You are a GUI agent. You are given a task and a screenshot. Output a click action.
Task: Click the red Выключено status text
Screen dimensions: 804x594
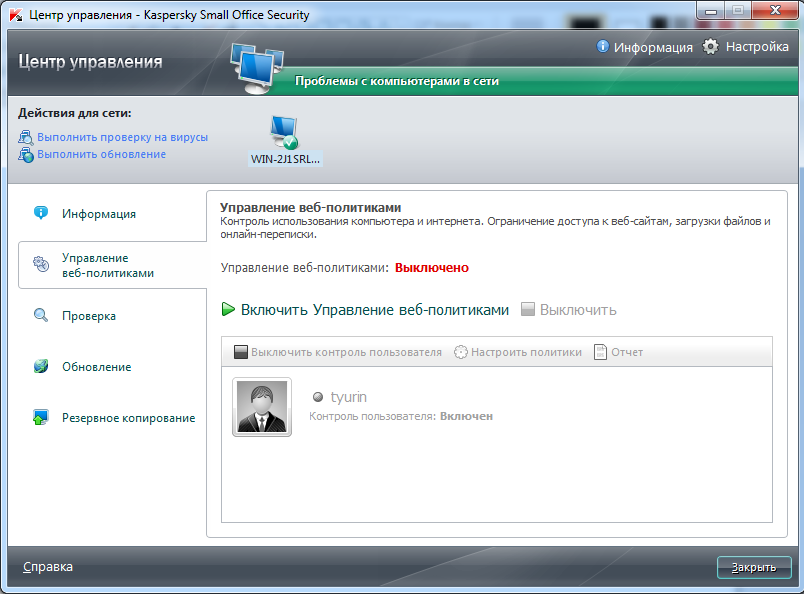[432, 268]
